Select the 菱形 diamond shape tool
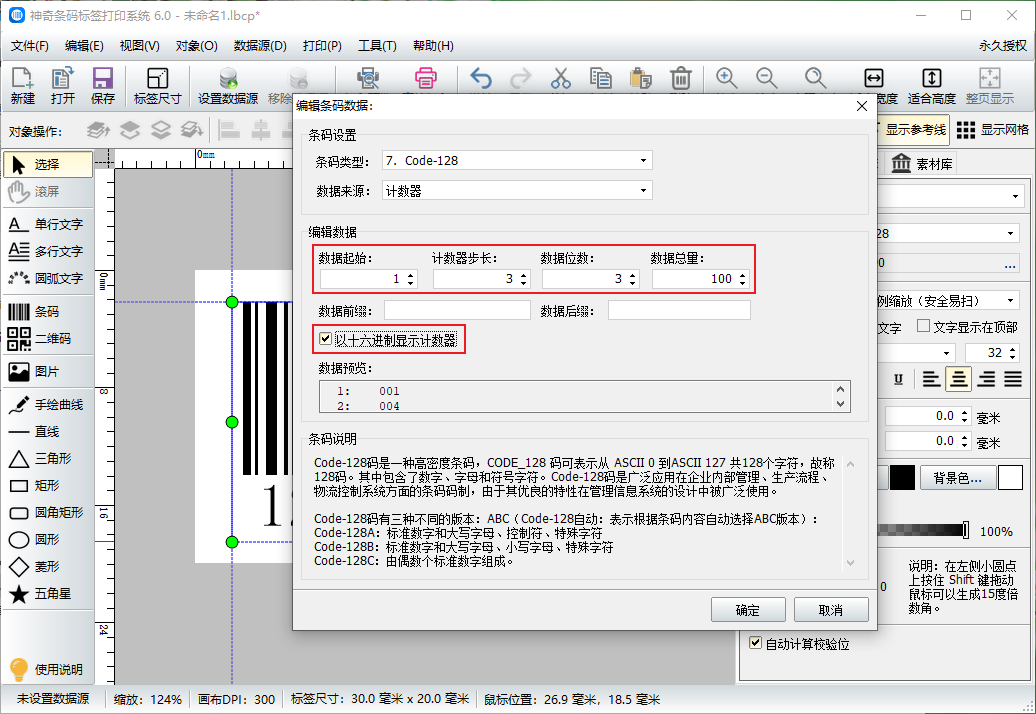The width and height of the screenshot is (1036, 714). (x=48, y=567)
